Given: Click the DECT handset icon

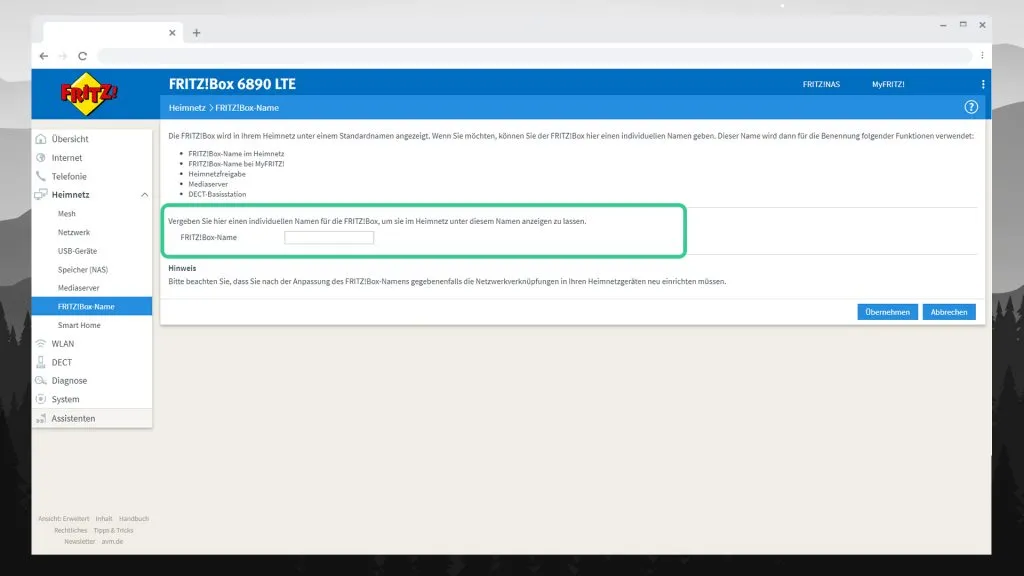Looking at the screenshot, I should pyautogui.click(x=40, y=362).
